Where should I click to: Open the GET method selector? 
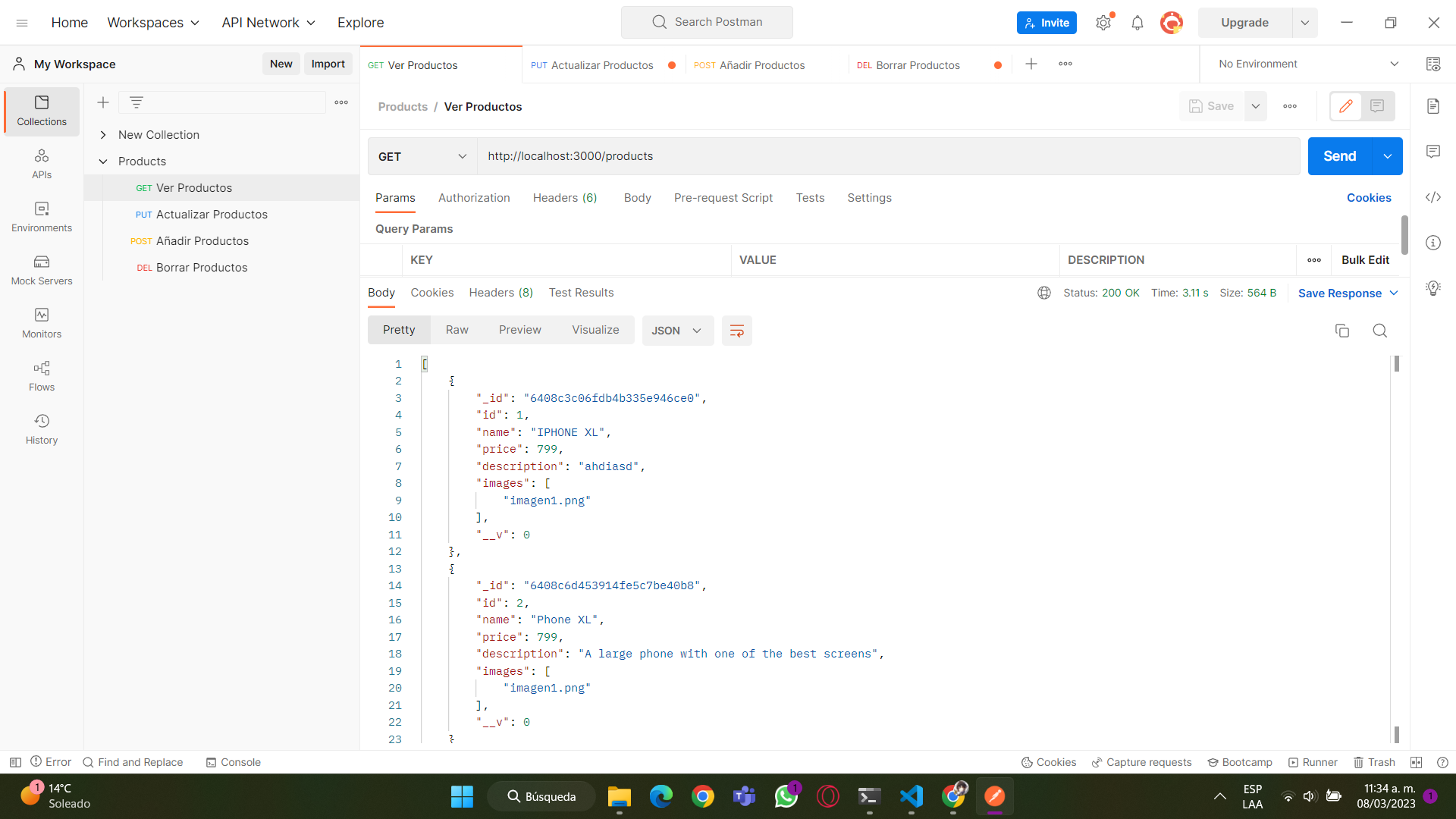point(422,156)
